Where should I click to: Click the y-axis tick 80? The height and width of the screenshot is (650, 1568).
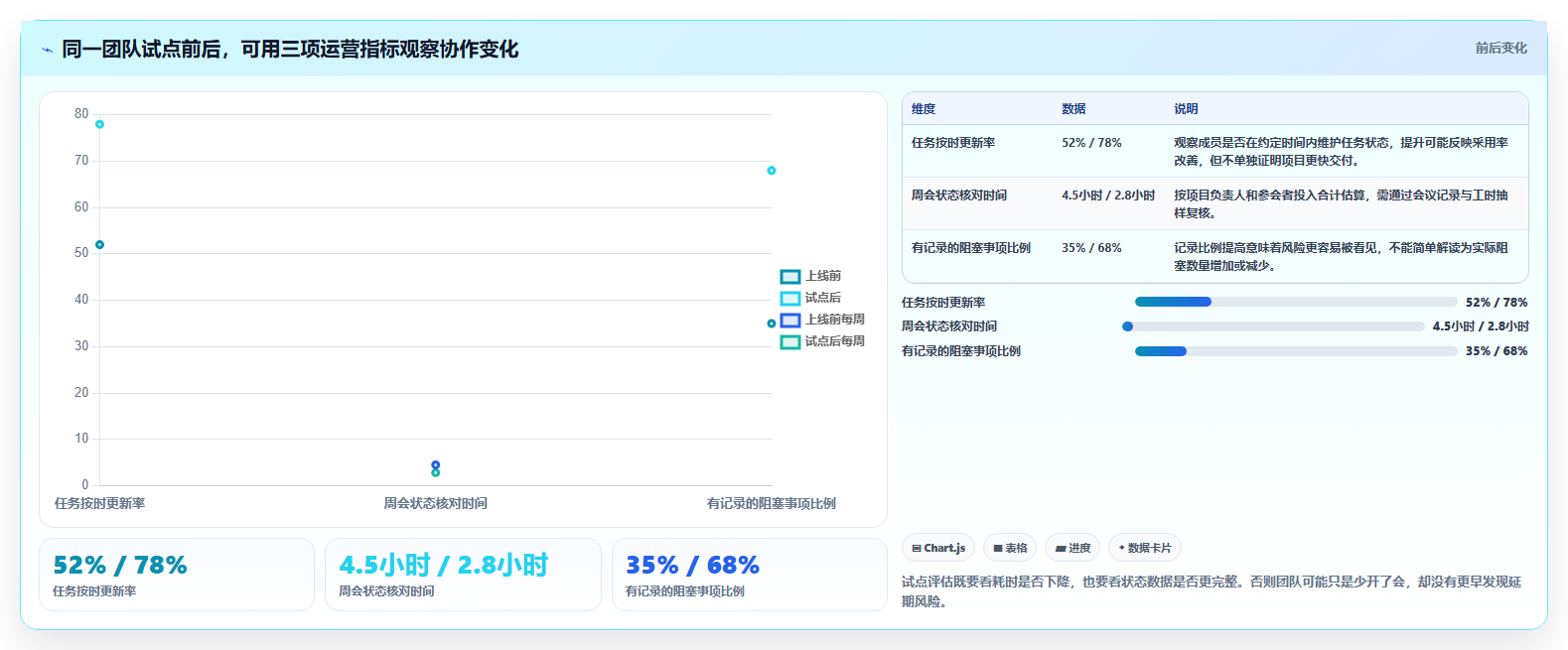click(81, 114)
